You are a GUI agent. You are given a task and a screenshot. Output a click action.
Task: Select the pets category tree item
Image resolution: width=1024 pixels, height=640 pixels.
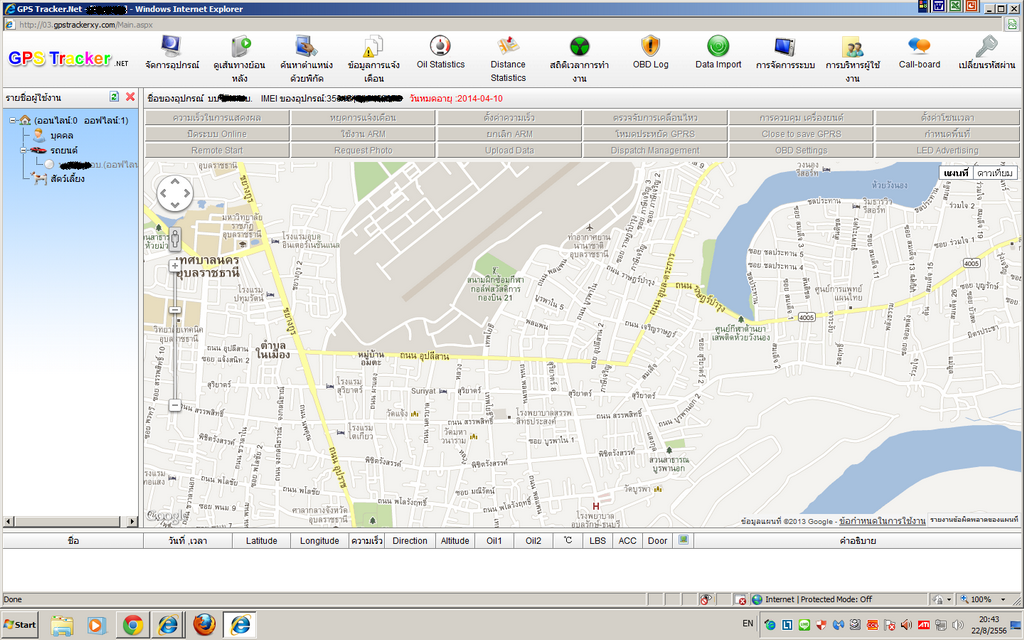58,178
